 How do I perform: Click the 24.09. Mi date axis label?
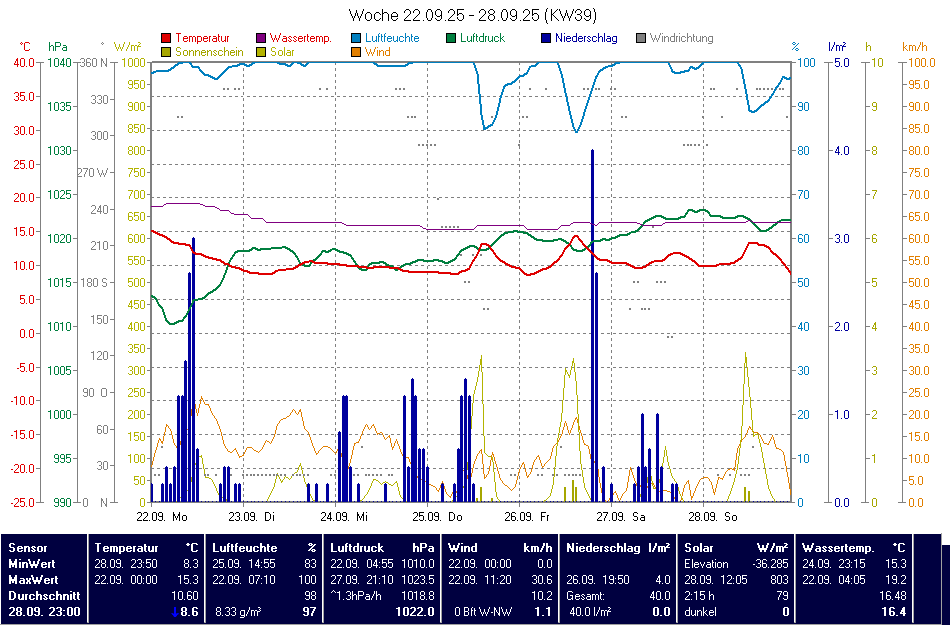click(344, 517)
